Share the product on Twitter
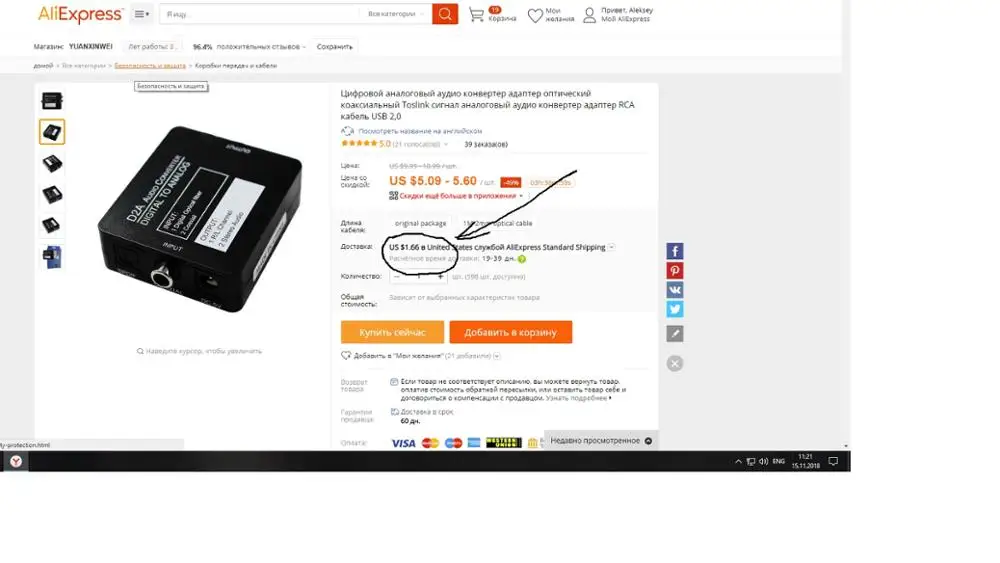1000x563 pixels. [x=675, y=309]
